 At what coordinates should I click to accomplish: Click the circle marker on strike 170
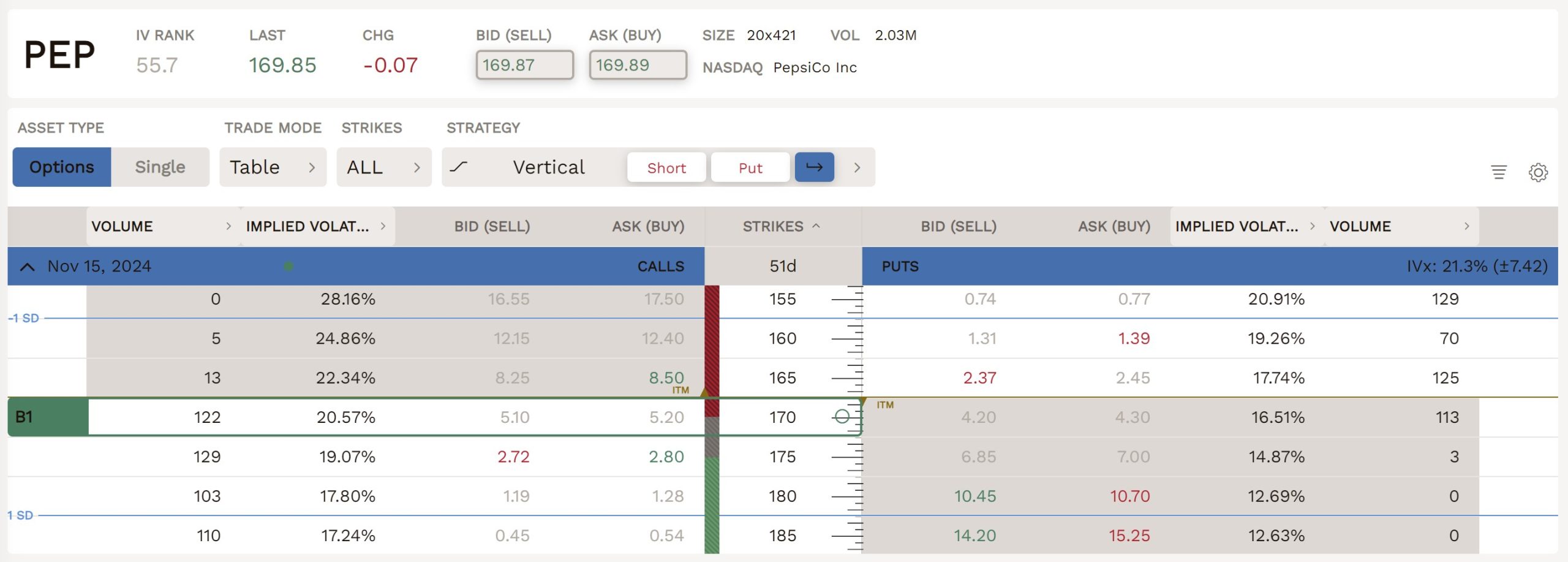(842, 417)
